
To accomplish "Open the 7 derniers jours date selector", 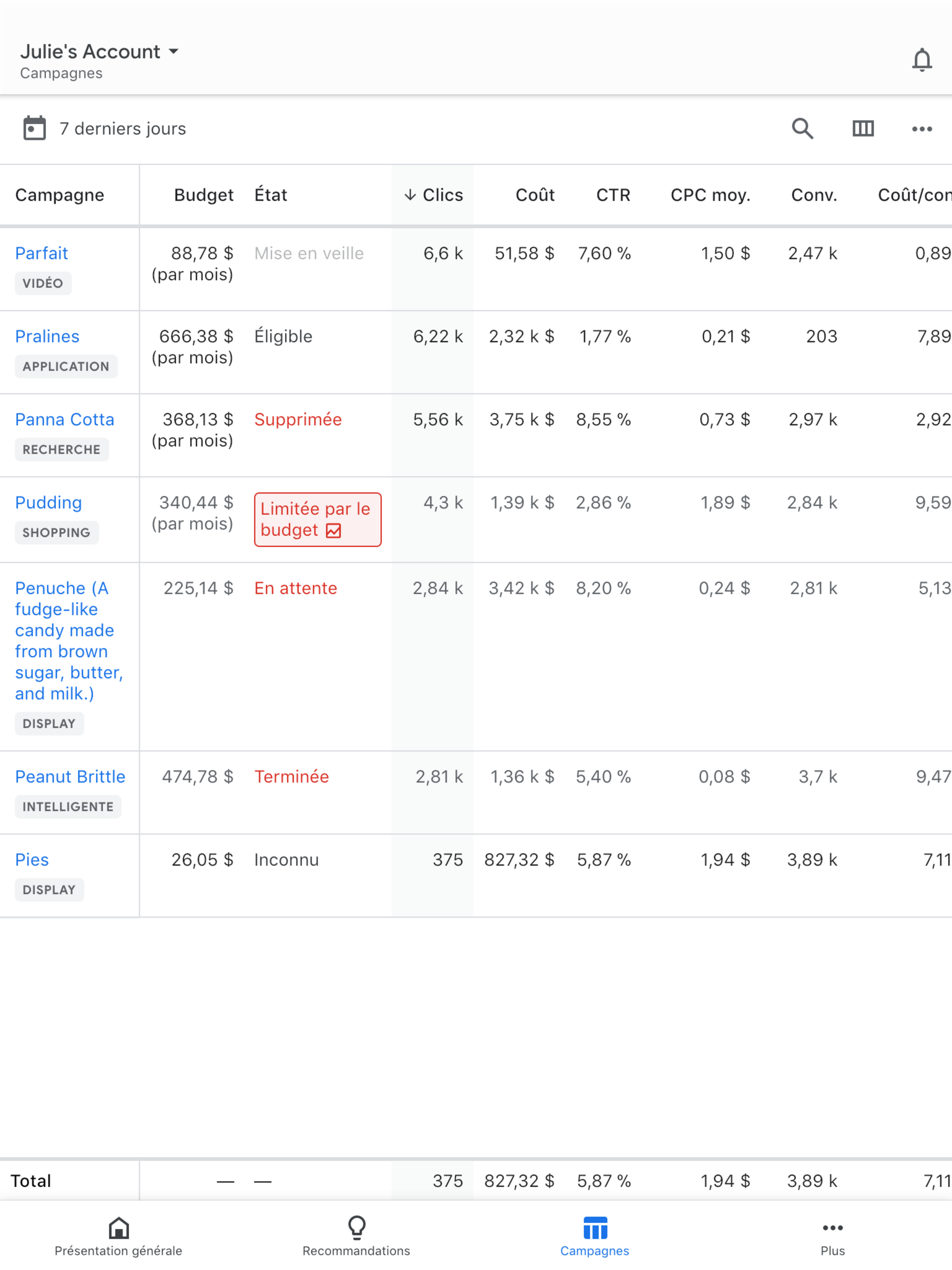I will click(122, 129).
